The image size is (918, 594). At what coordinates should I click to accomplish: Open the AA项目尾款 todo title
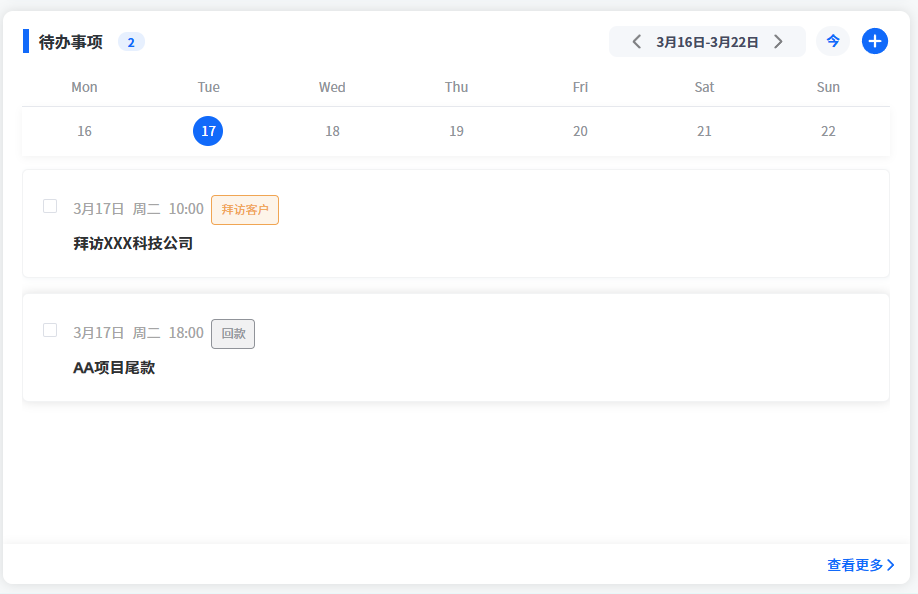(x=114, y=367)
